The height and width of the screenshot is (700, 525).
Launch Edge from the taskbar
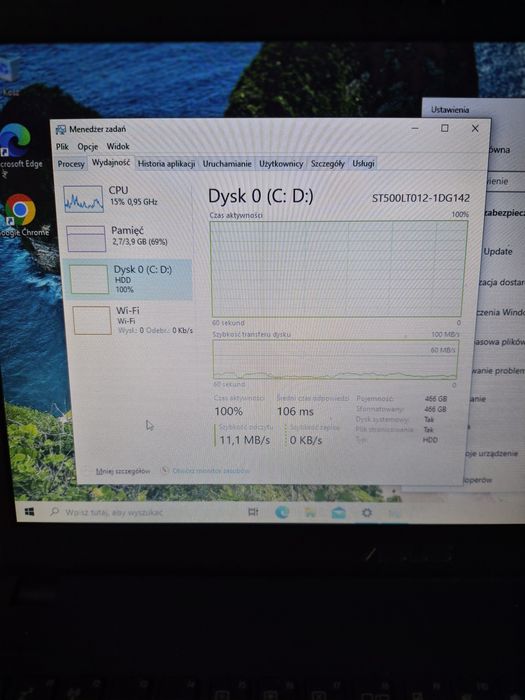click(x=282, y=512)
